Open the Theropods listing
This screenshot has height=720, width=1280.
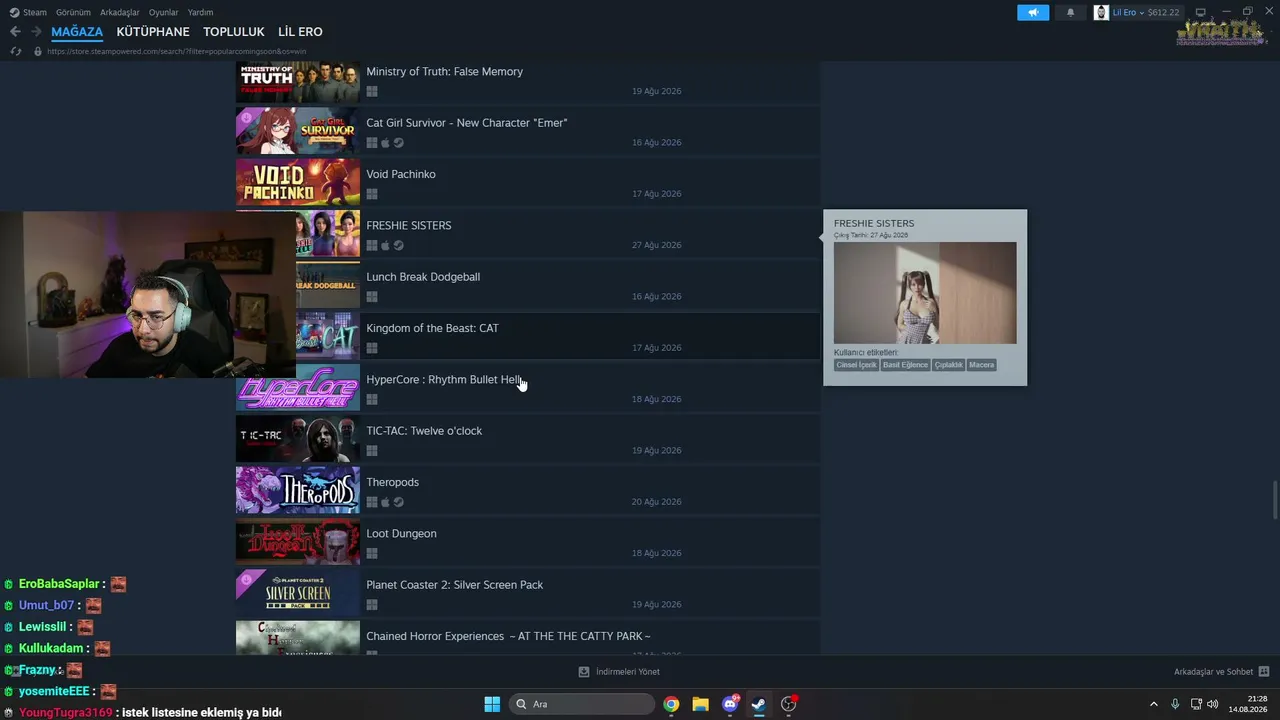[528, 491]
